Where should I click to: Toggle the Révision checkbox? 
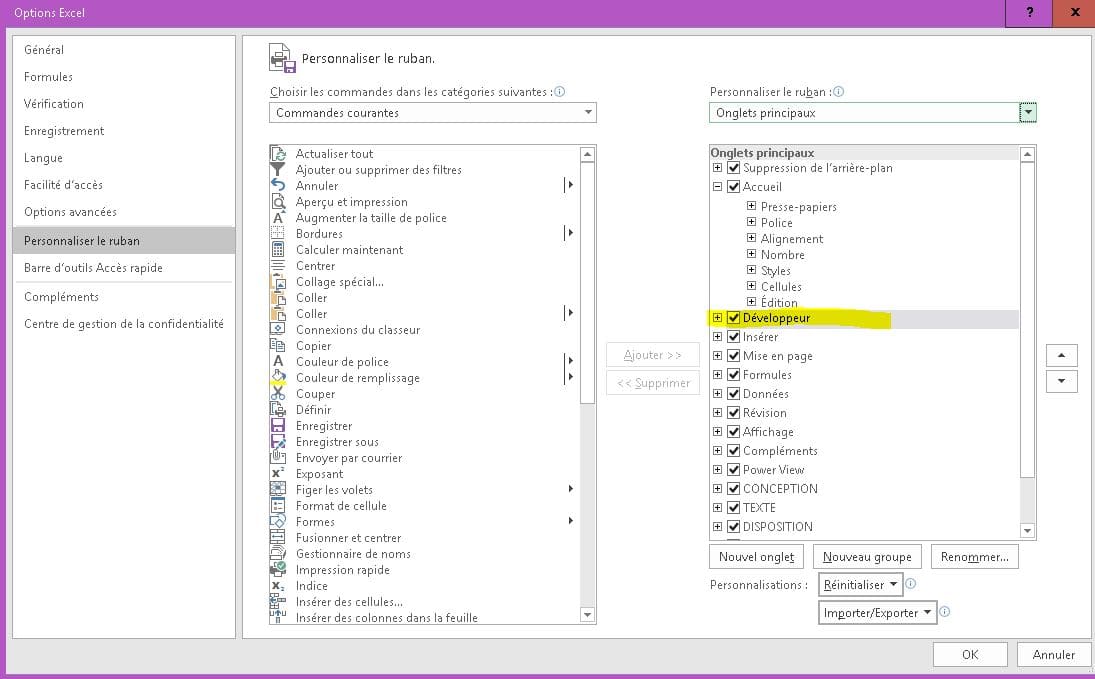pyautogui.click(x=733, y=413)
